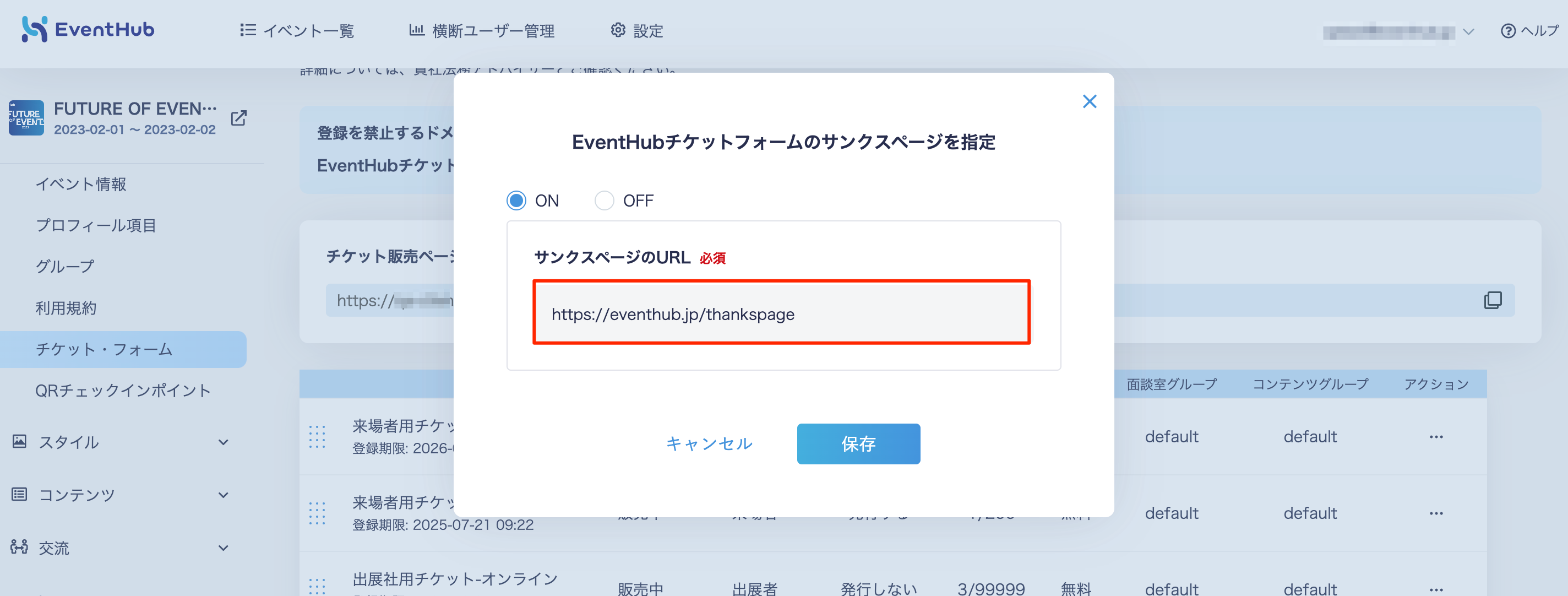Viewport: 1568px width, 596px height.
Task: Click the キャンセル button
Action: (x=709, y=444)
